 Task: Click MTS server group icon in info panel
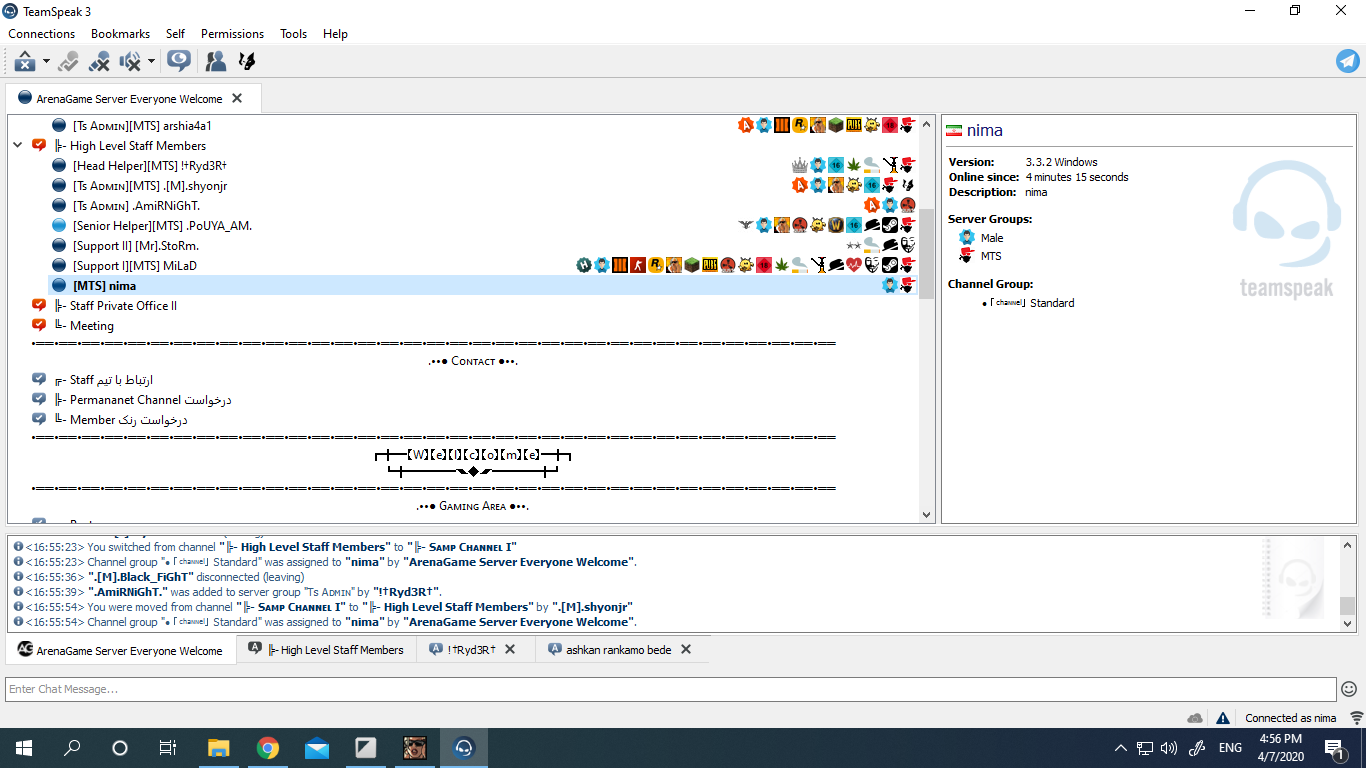click(x=966, y=256)
